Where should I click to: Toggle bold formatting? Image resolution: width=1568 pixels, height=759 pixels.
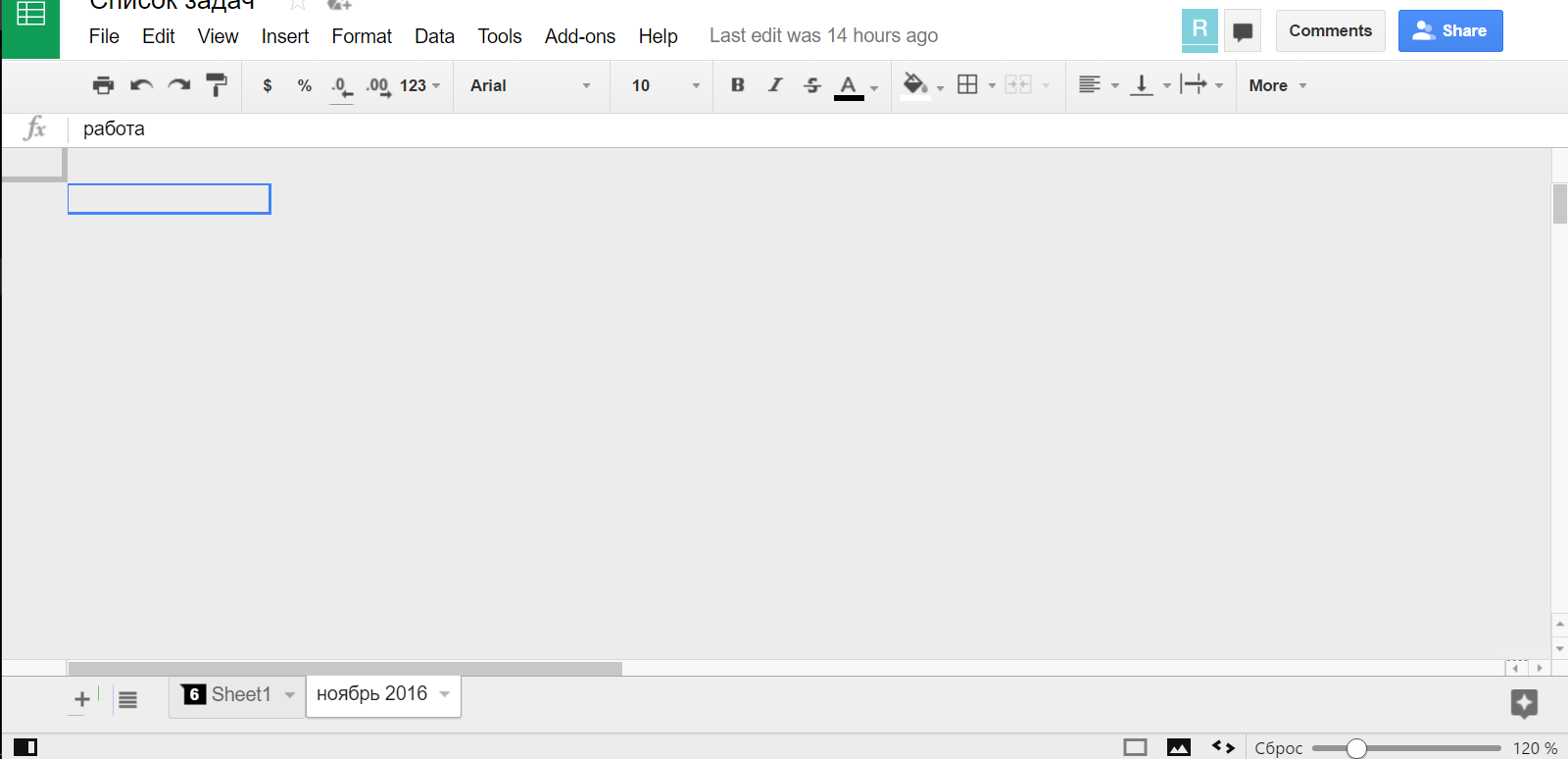click(x=738, y=85)
